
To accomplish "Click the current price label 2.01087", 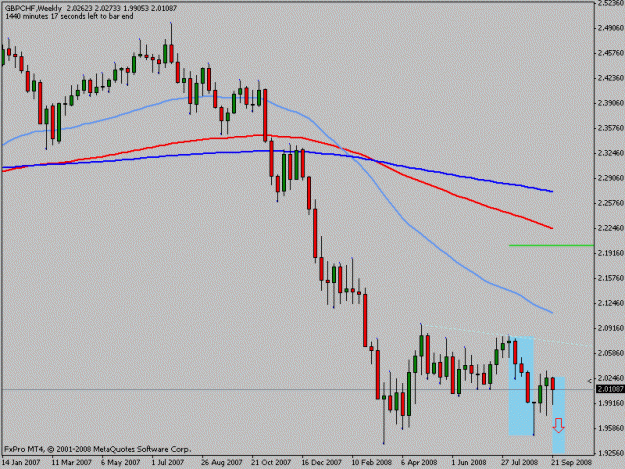I will tap(610, 389).
